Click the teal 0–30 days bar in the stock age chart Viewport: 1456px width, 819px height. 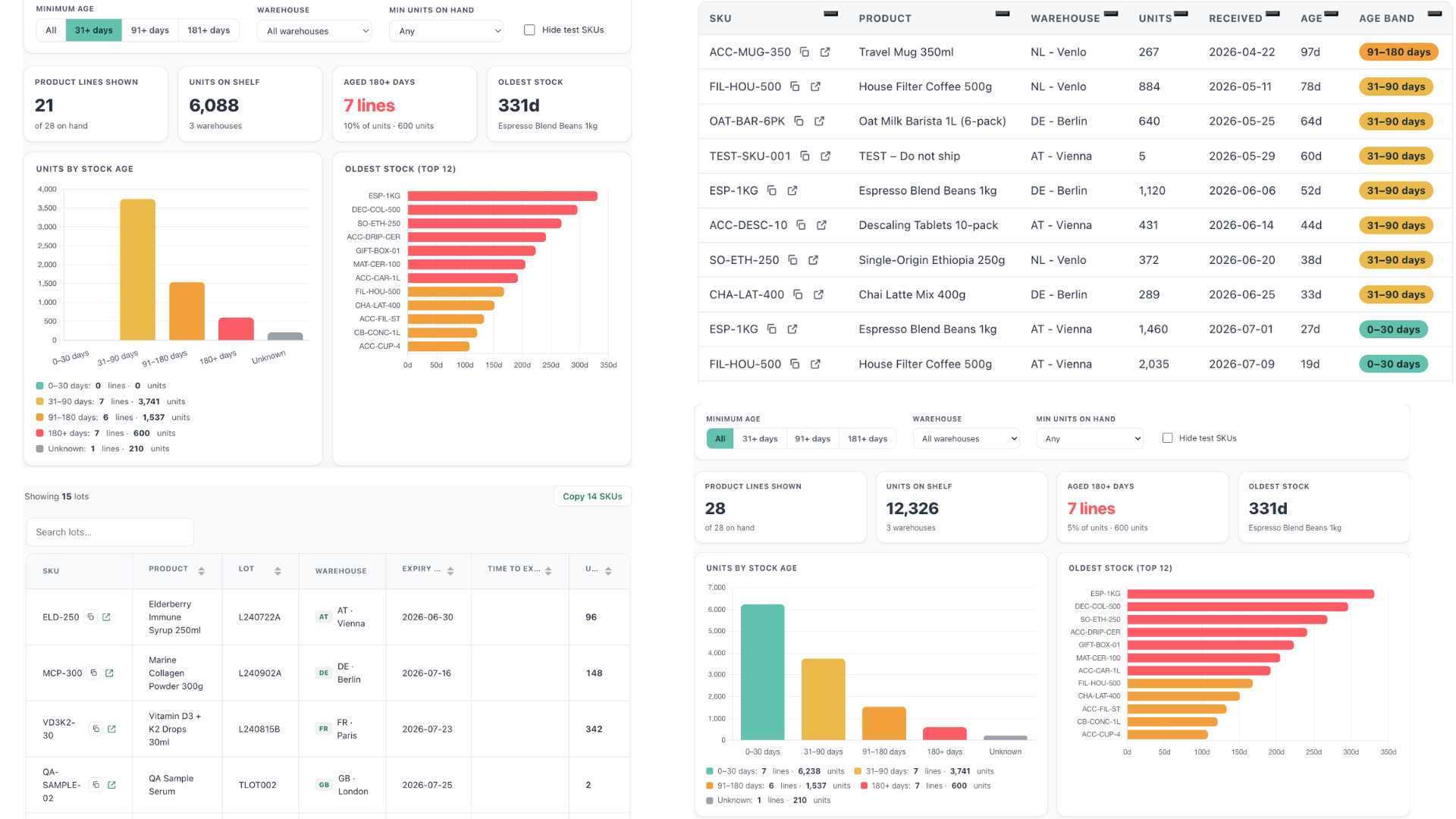tap(762, 672)
